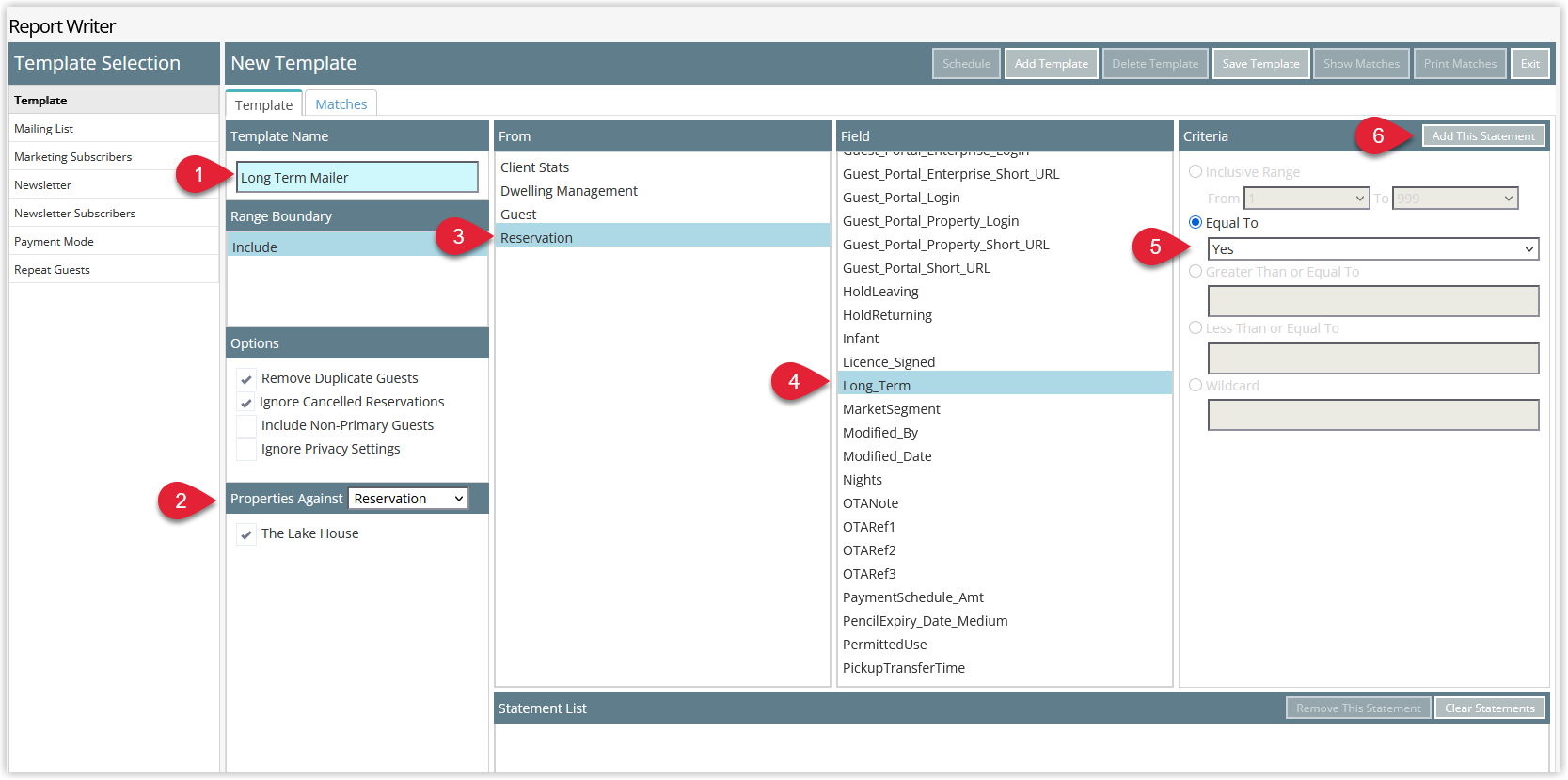The width and height of the screenshot is (1568, 780).
Task: Click the Template Name input field
Action: coord(357,177)
